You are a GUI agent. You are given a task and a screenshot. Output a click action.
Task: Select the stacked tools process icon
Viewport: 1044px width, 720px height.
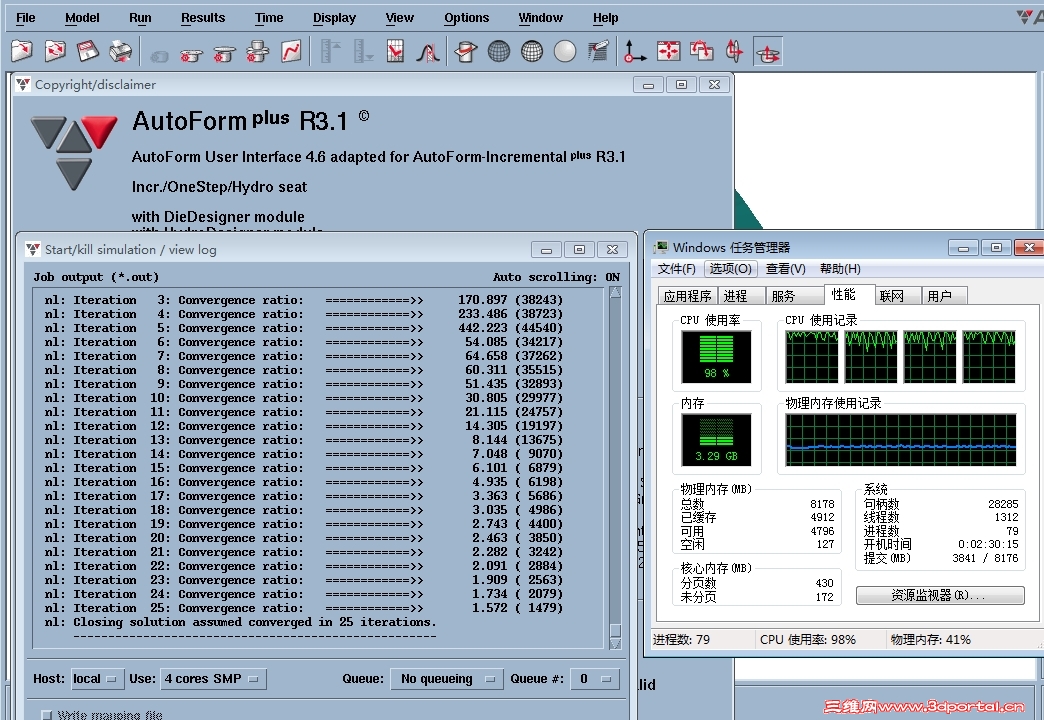258,51
